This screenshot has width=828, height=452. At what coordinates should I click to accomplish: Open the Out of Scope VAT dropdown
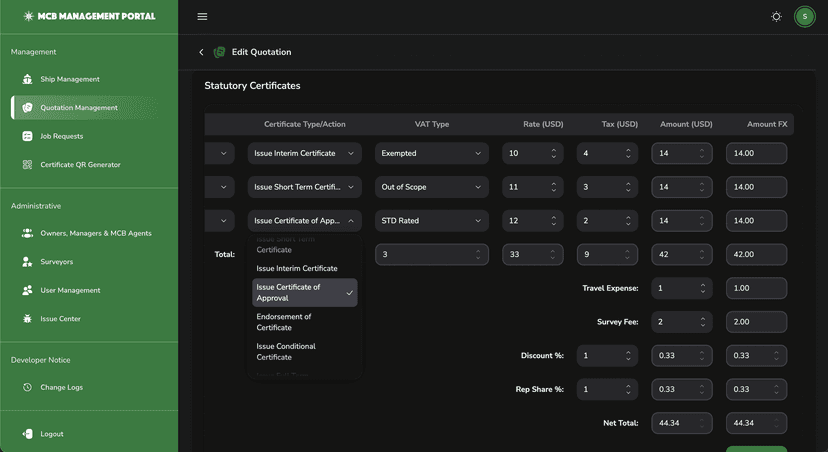pyautogui.click(x=432, y=187)
